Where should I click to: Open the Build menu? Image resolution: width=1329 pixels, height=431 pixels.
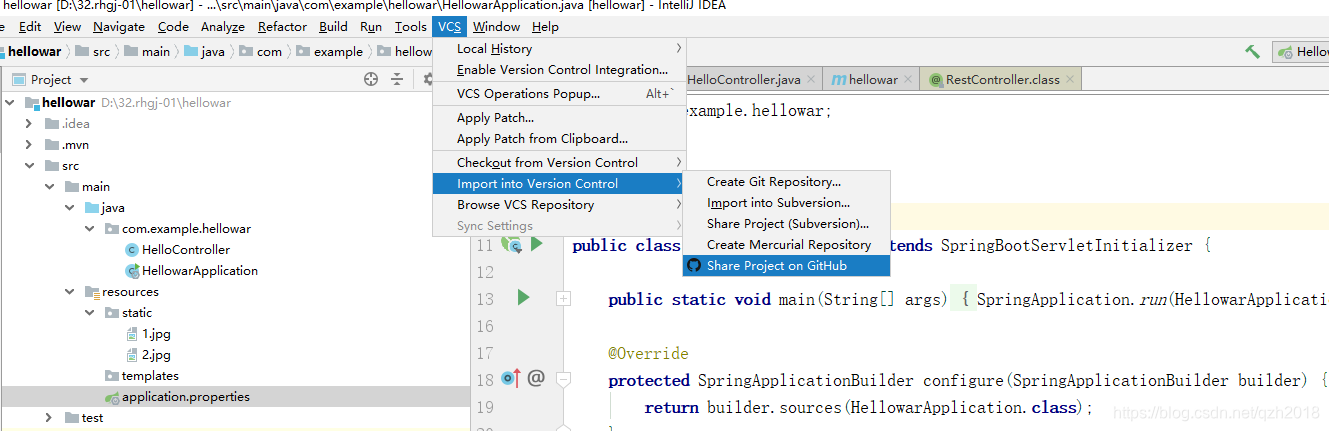[334, 27]
